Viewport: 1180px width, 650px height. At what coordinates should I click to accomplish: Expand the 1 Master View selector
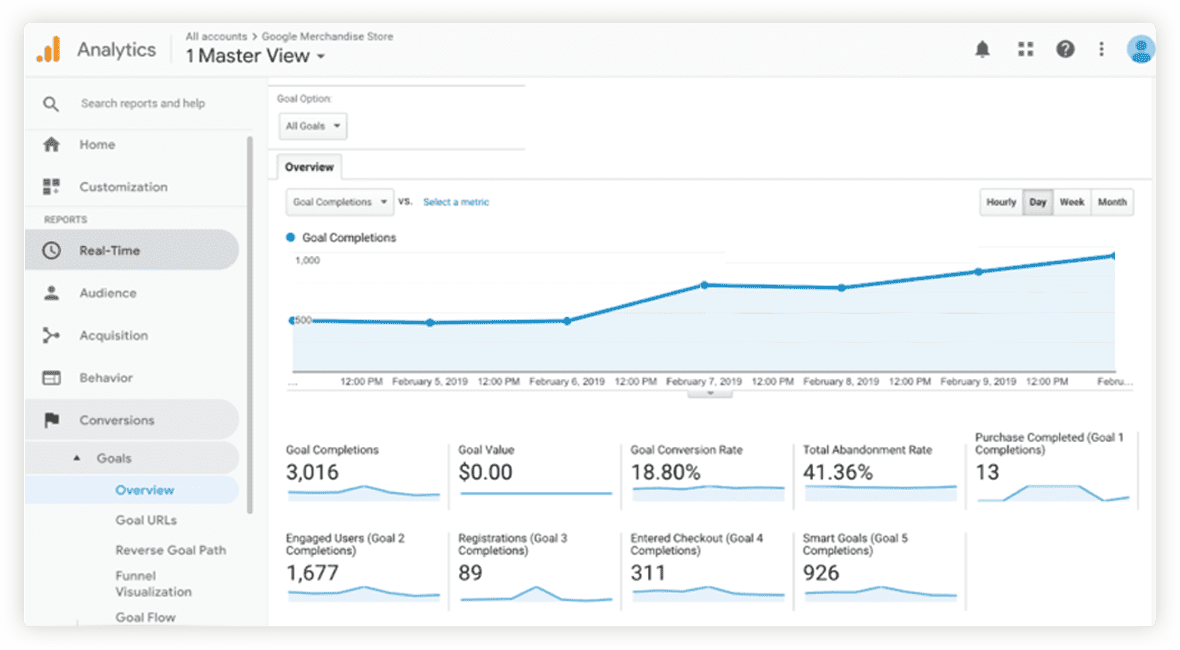tap(256, 56)
